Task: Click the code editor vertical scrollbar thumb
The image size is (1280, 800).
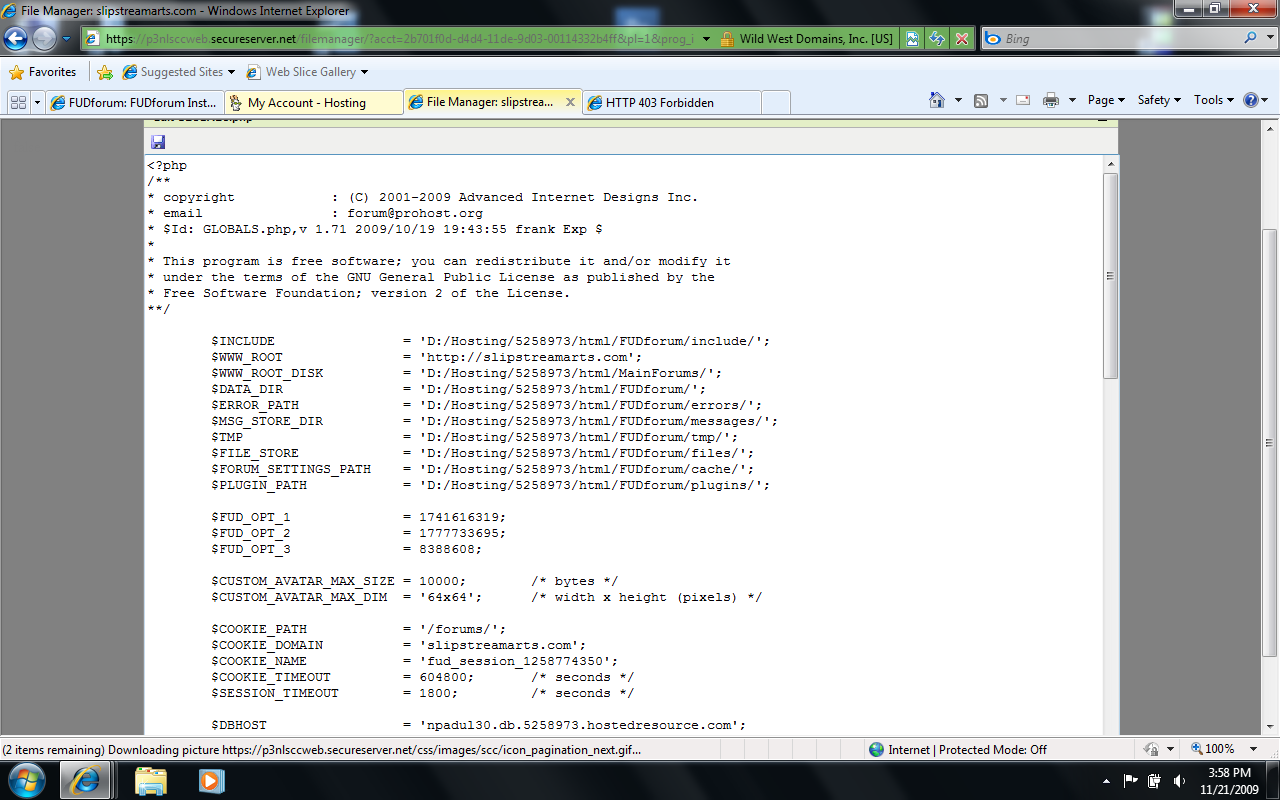Action: point(1110,276)
